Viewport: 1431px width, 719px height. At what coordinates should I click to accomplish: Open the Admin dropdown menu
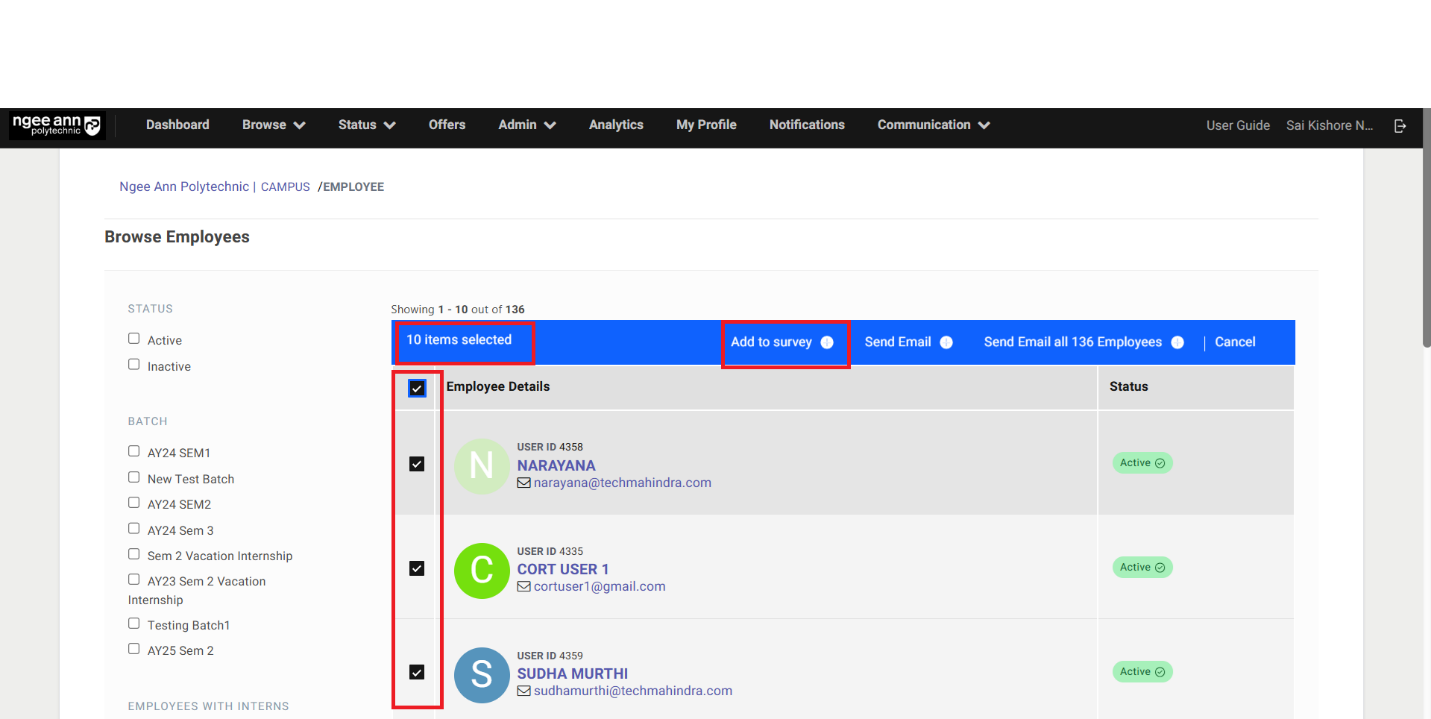tap(527, 125)
